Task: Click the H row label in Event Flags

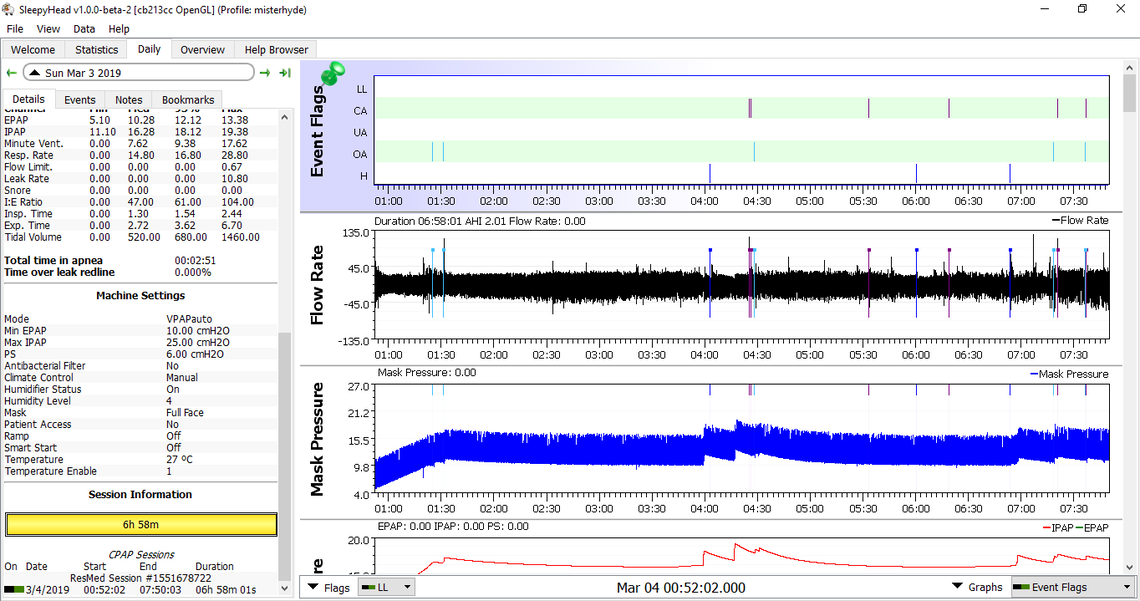Action: [x=364, y=176]
